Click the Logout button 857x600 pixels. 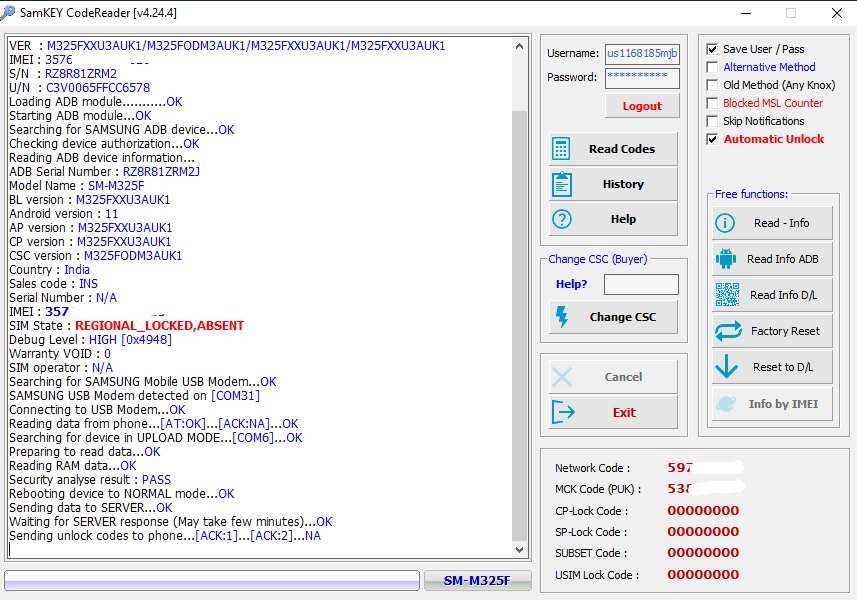[642, 106]
